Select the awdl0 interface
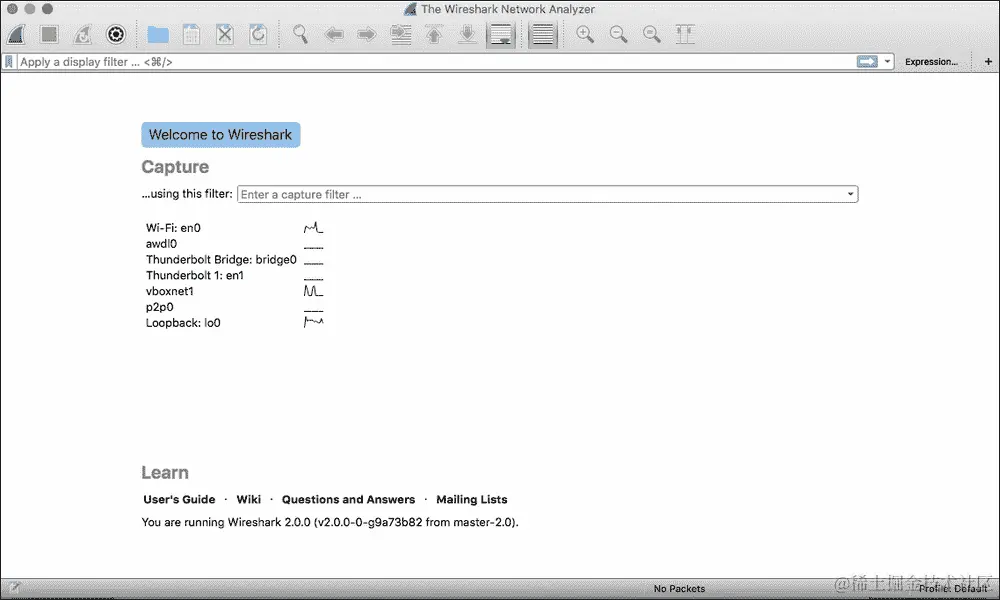 point(161,244)
